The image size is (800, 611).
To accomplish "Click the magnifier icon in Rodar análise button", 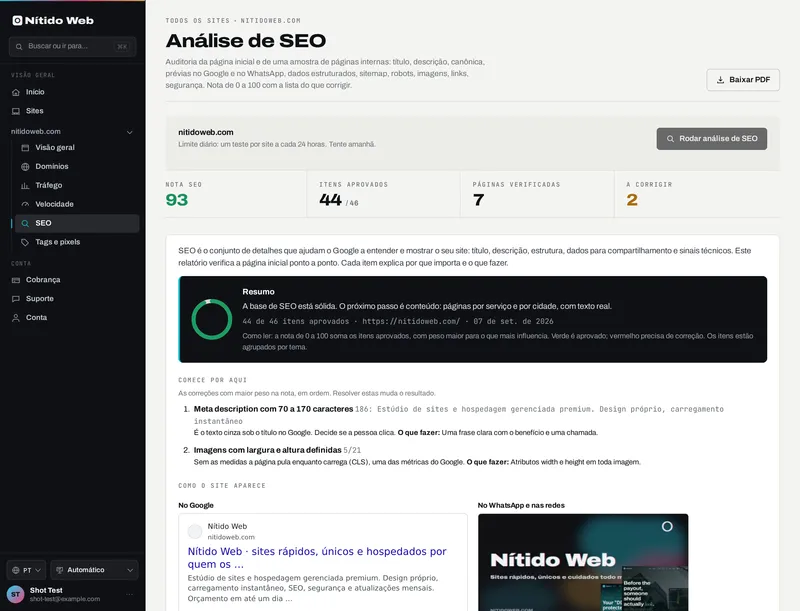I will pos(670,139).
